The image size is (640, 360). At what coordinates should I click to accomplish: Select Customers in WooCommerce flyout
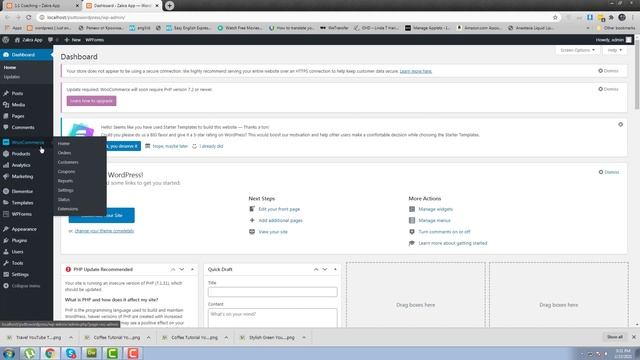(x=68, y=162)
